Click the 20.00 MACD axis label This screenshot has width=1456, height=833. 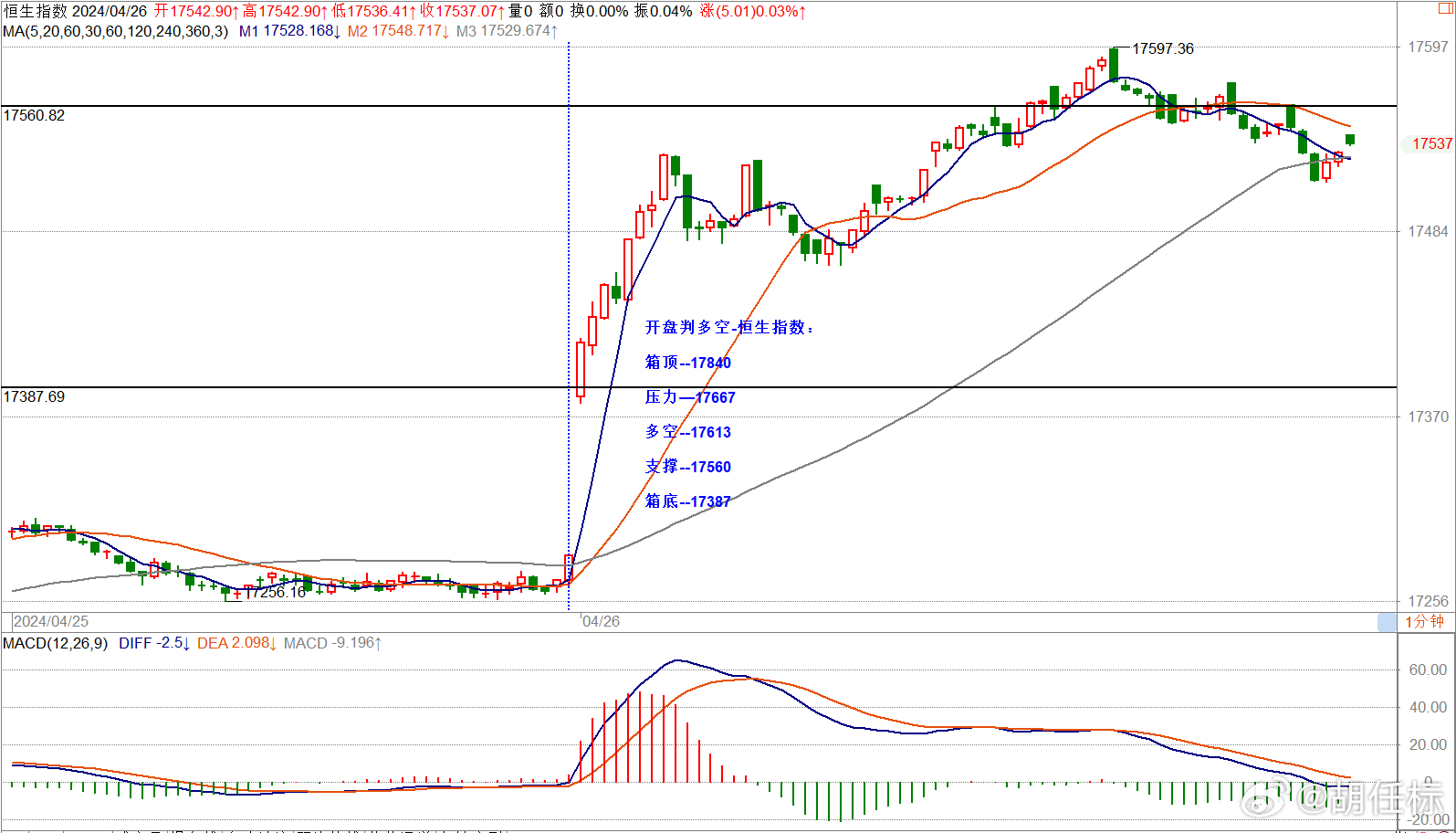1428,744
